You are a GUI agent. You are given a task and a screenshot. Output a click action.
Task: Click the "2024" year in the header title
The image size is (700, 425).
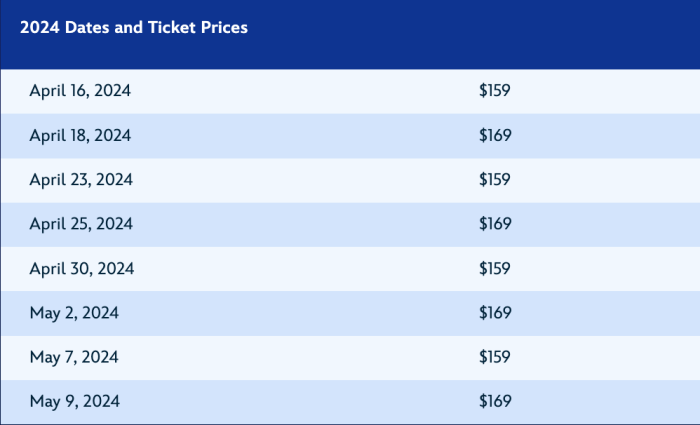39,28
